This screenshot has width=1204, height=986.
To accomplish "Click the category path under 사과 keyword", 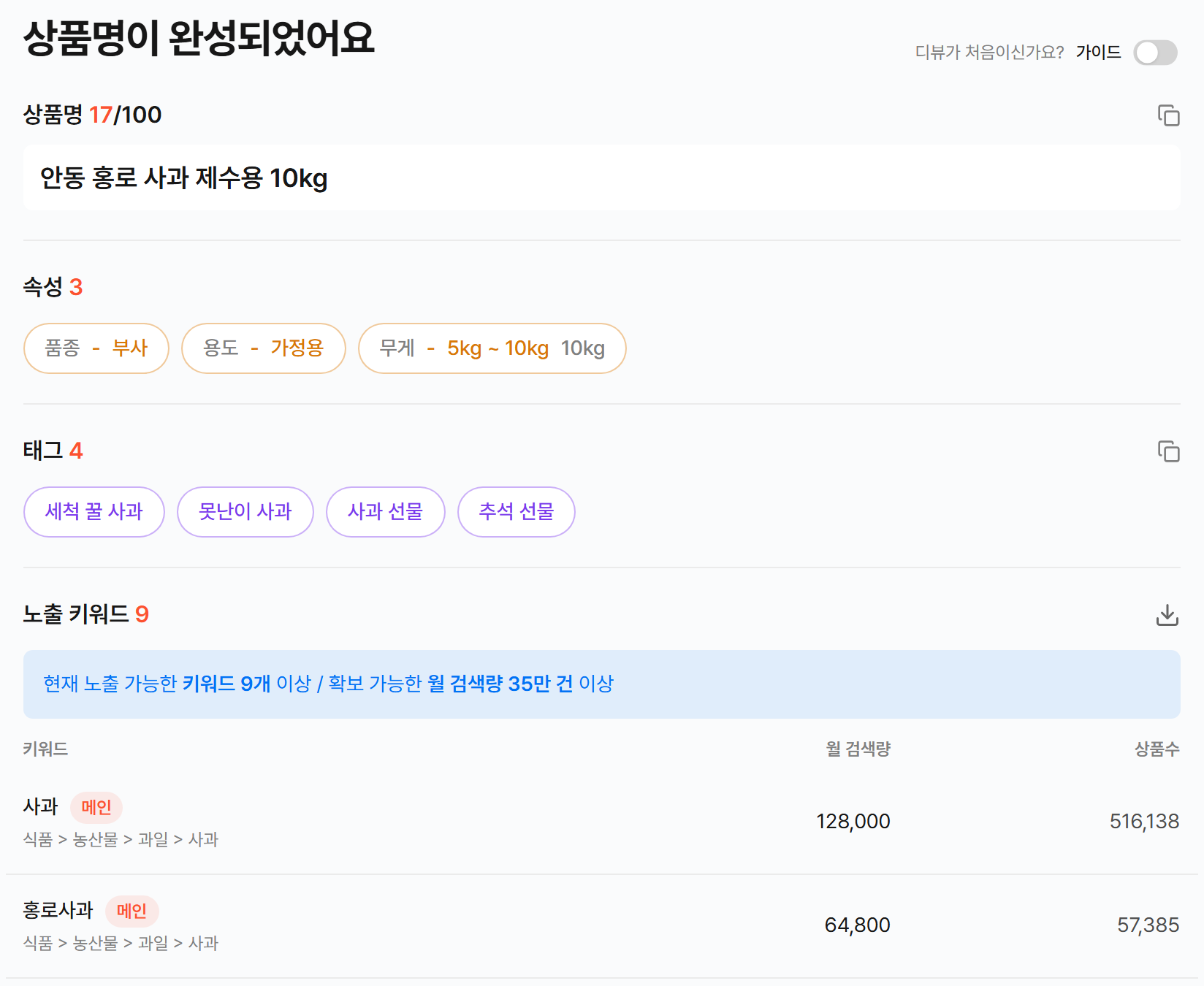I will click(x=121, y=840).
